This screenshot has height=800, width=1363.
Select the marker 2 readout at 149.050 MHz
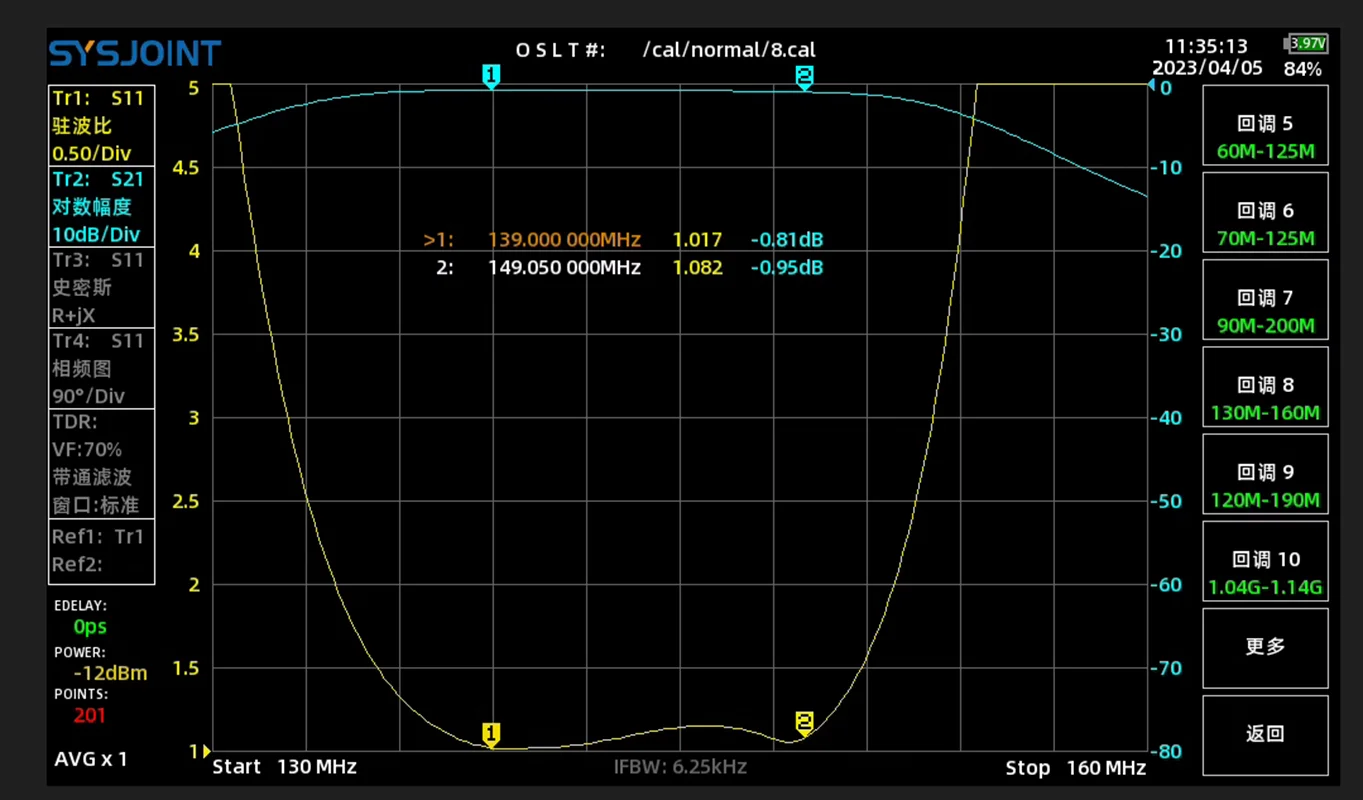(x=629, y=268)
